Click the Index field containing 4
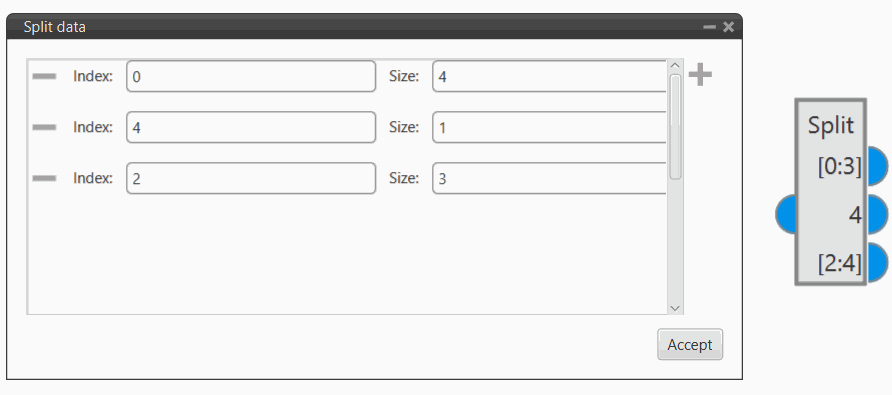The image size is (892, 395). [x=251, y=127]
